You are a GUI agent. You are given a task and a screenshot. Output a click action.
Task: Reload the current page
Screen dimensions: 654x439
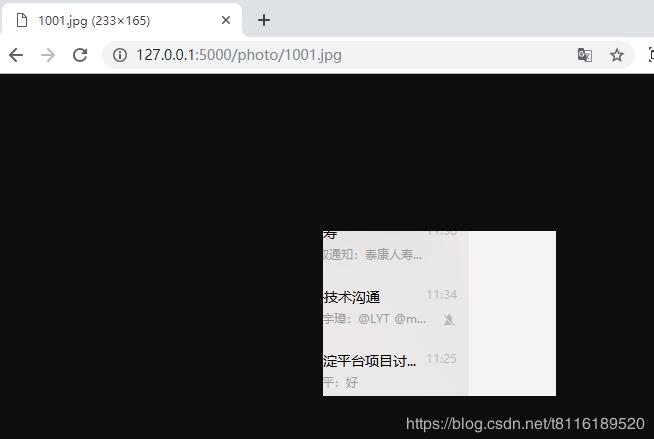[x=80, y=55]
